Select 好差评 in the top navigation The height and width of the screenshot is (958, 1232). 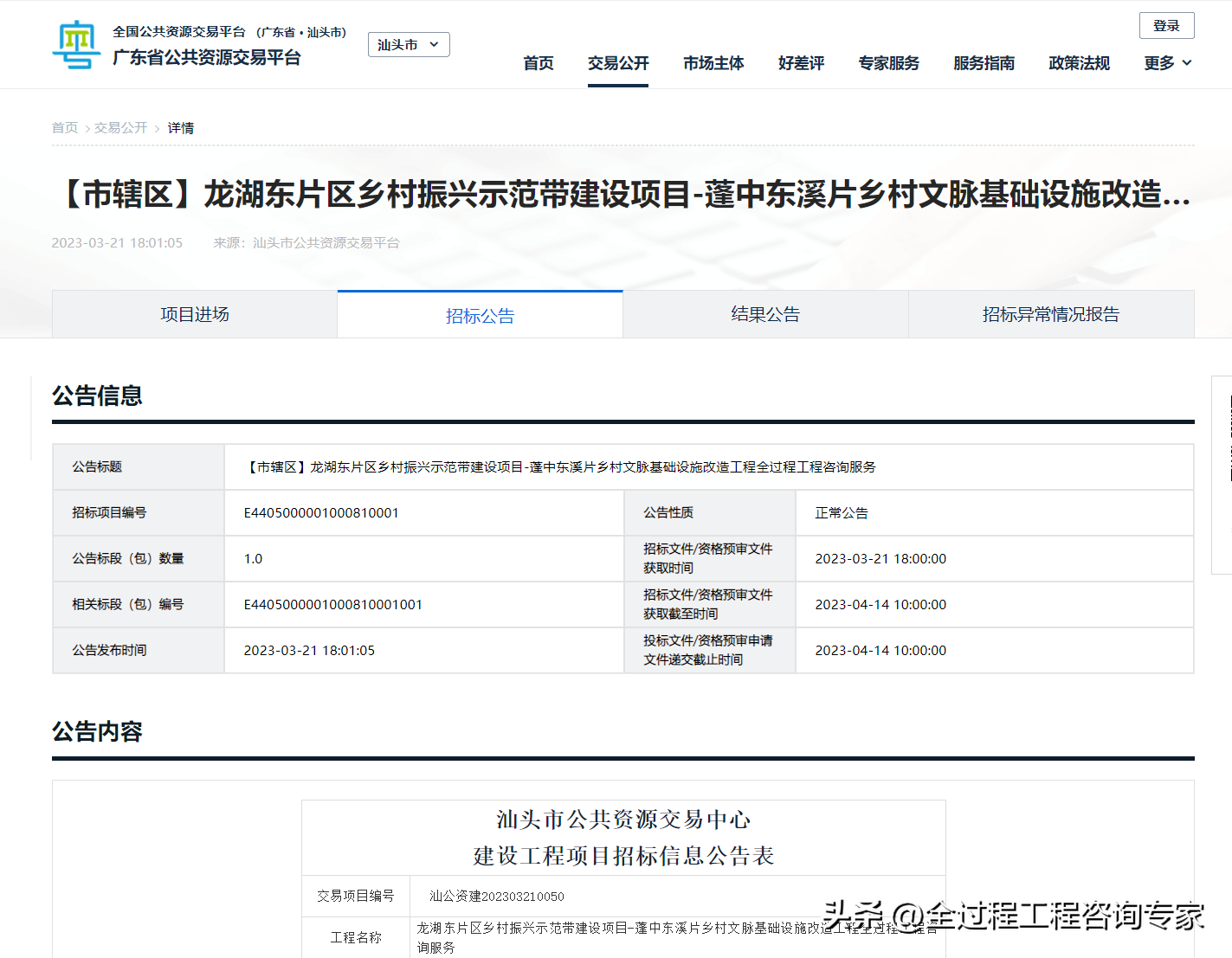(801, 63)
